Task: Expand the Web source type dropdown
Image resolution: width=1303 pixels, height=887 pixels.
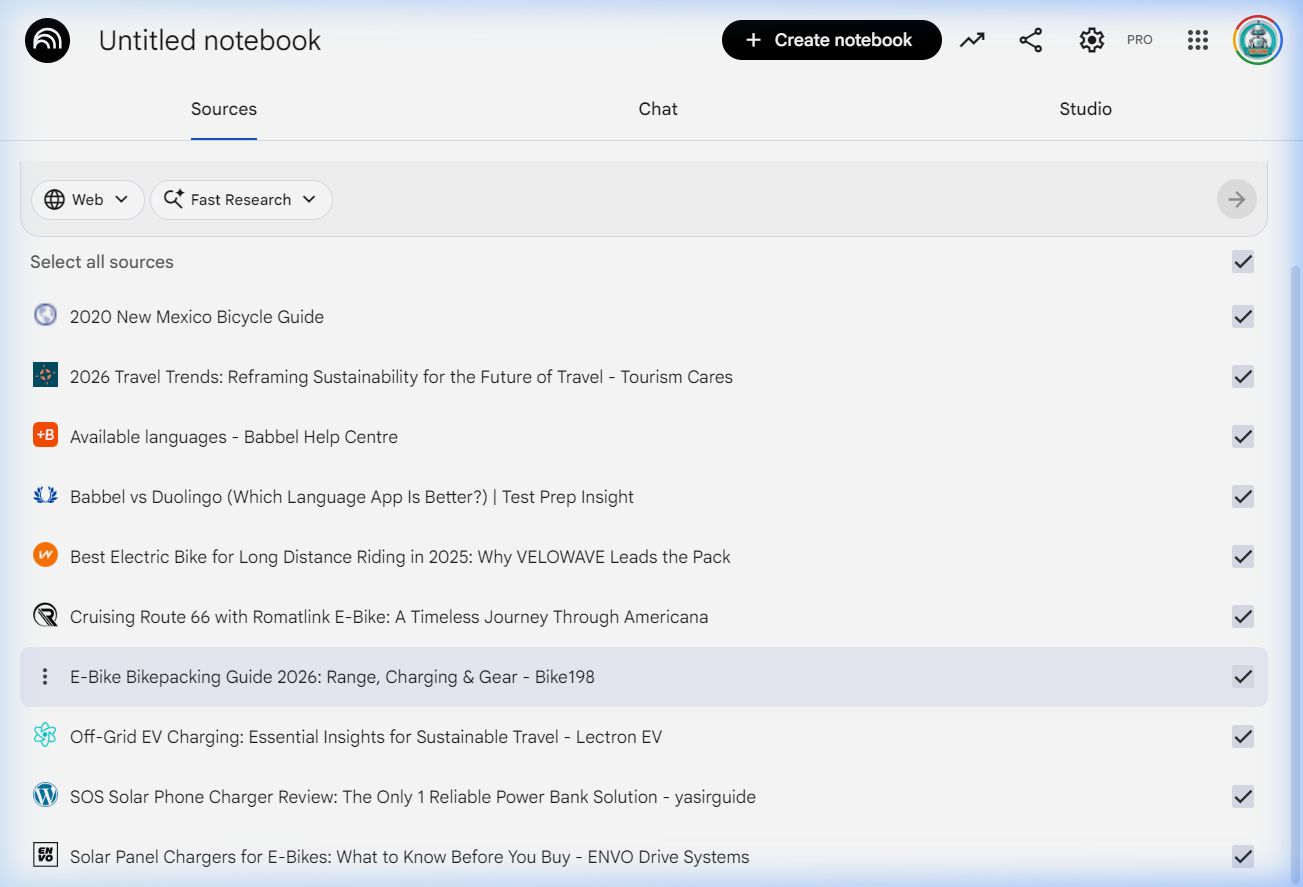Action: tap(87, 200)
